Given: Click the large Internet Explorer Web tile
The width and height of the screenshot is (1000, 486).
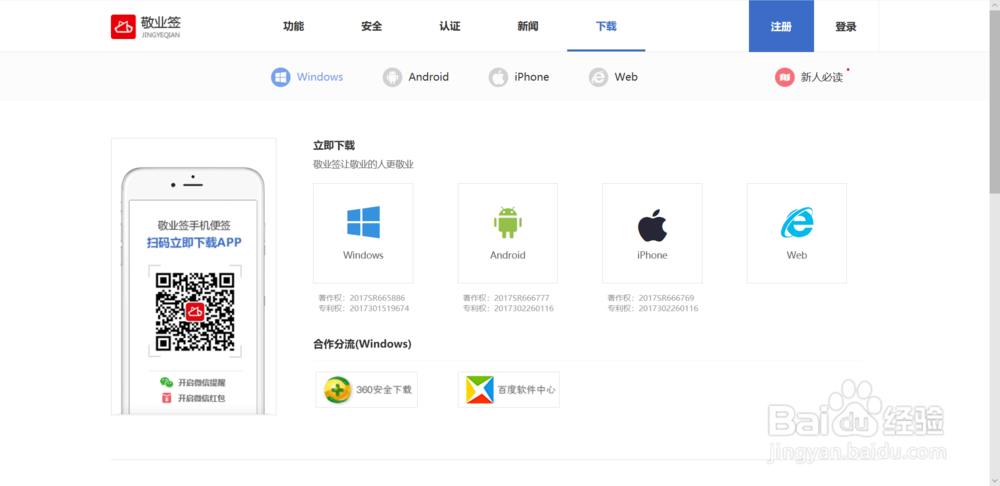Looking at the screenshot, I should pyautogui.click(x=797, y=223).
